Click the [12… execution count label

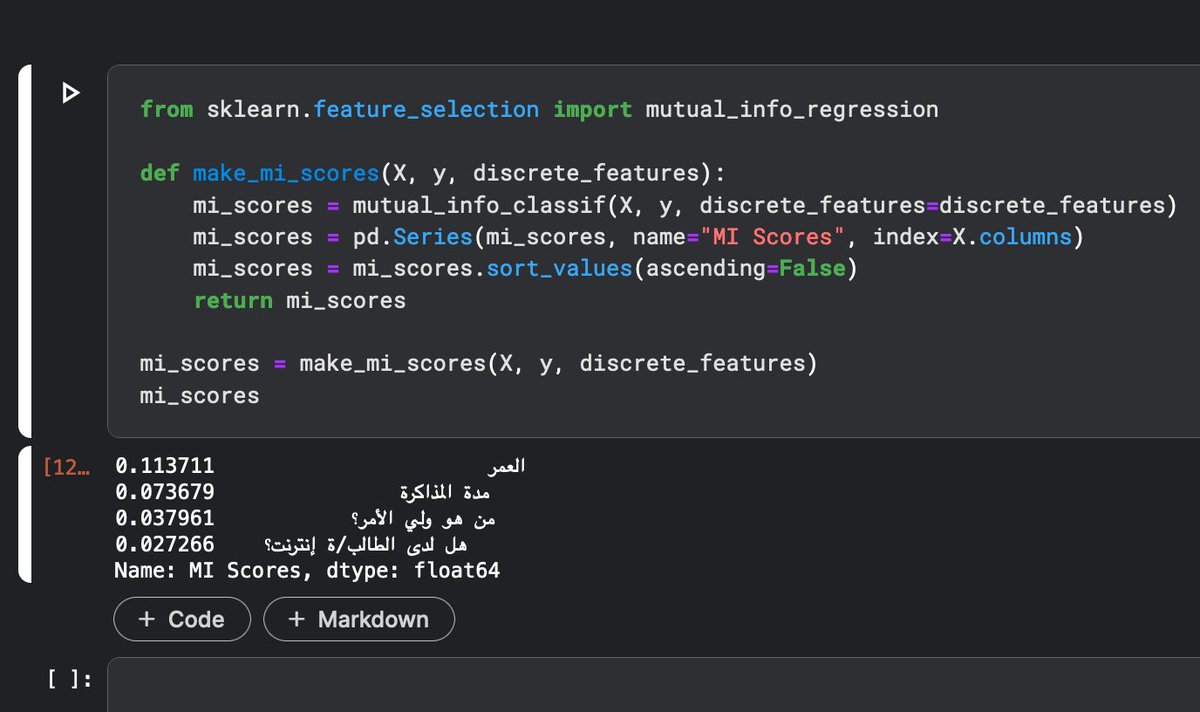67,466
